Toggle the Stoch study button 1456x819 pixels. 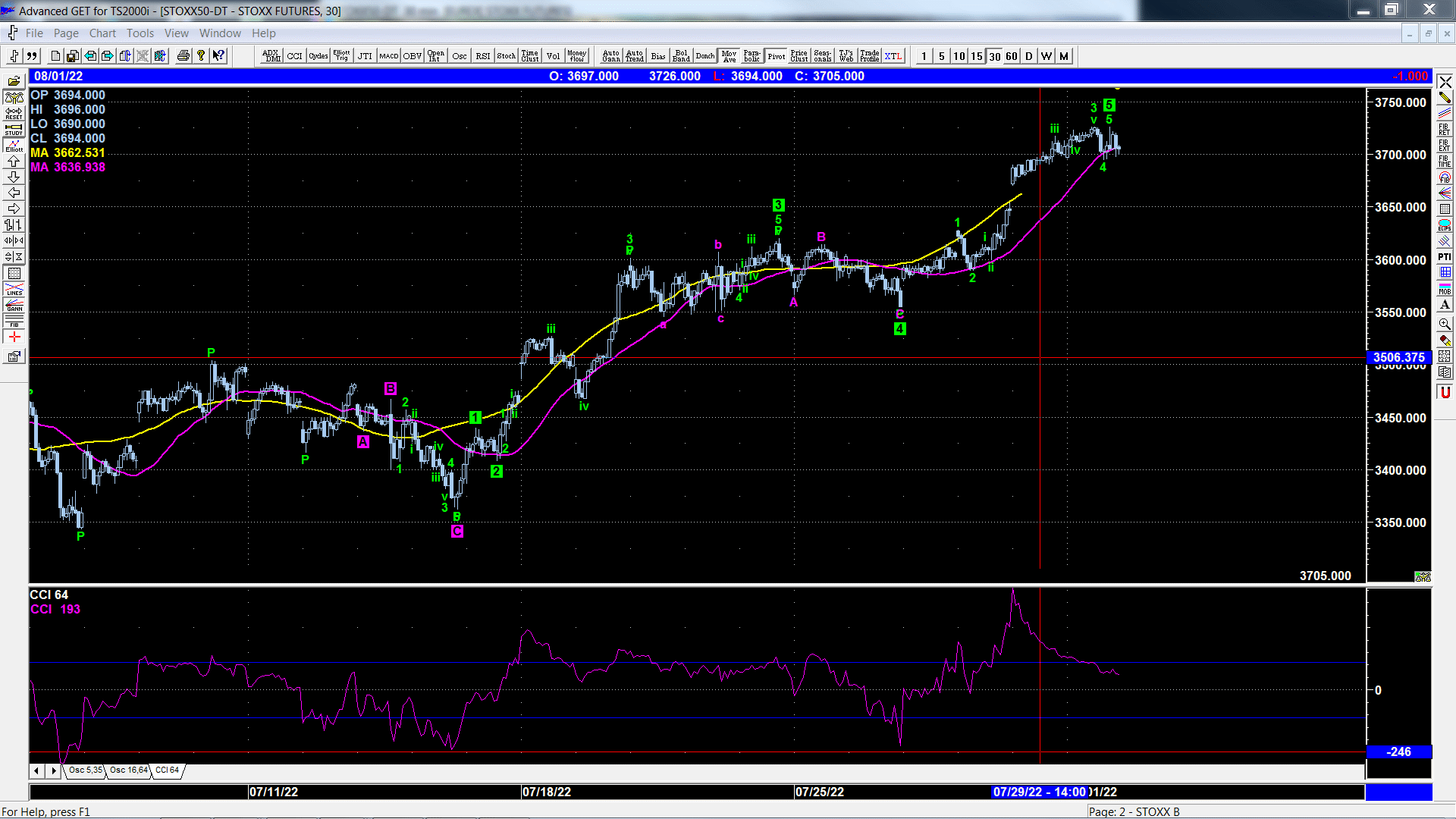506,56
